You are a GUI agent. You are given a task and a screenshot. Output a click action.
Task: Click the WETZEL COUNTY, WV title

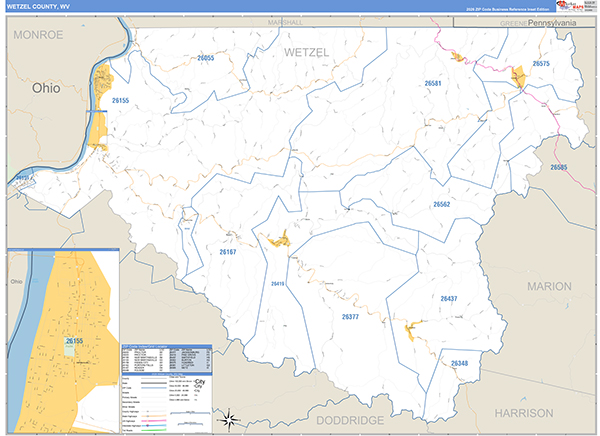36,6
